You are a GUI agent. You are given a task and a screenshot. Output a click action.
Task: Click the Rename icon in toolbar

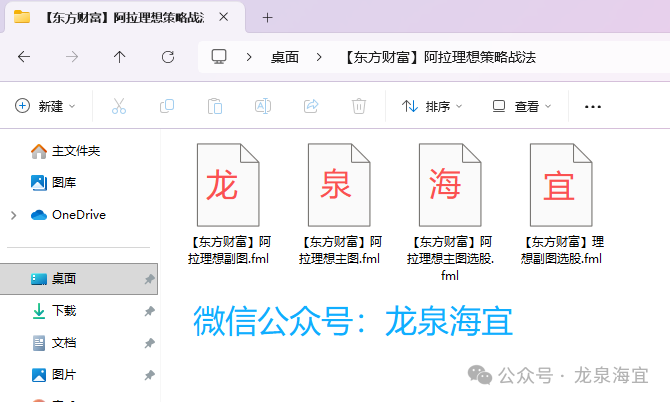[x=263, y=106]
